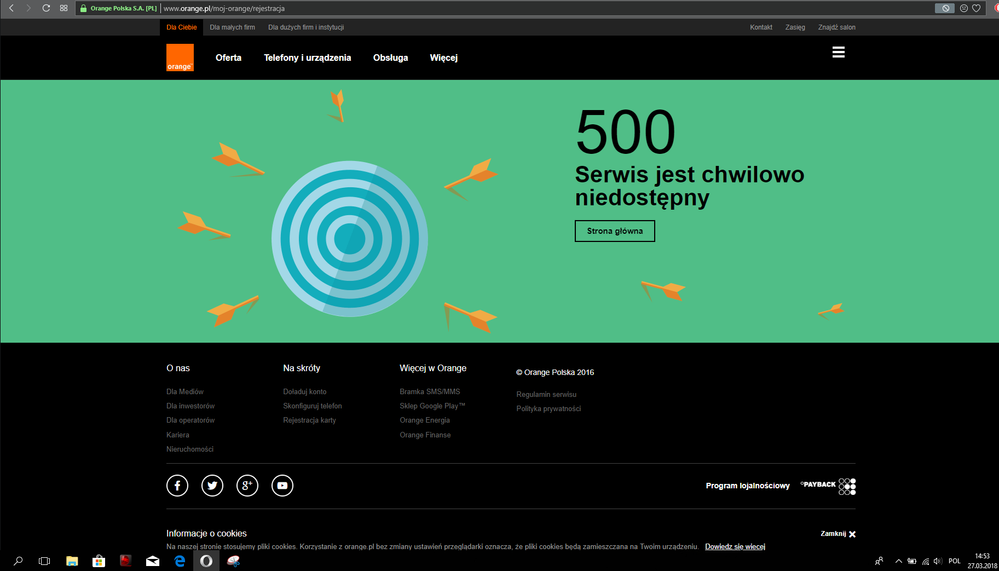999x571 pixels.
Task: Close the cookies notice with Zamknij
Action: (838, 534)
